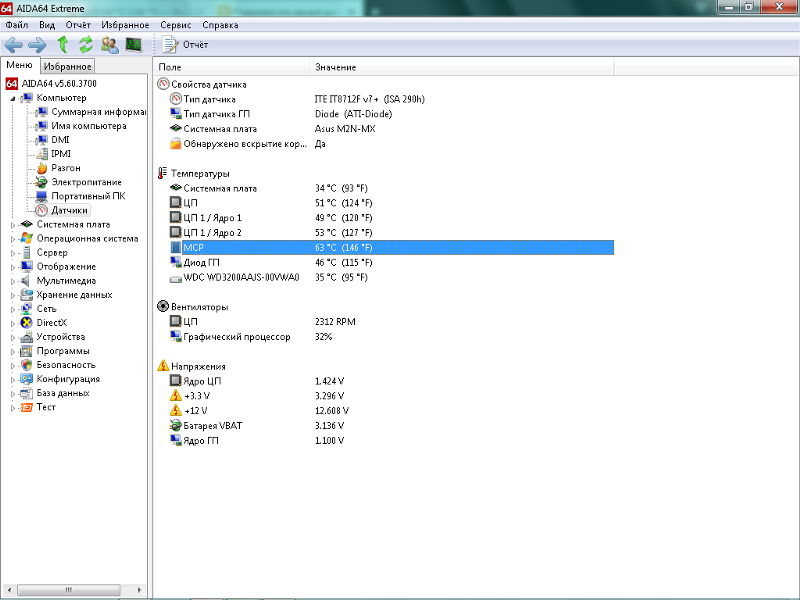The width and height of the screenshot is (800, 600).
Task: Open the Справка menu
Action: [x=220, y=25]
